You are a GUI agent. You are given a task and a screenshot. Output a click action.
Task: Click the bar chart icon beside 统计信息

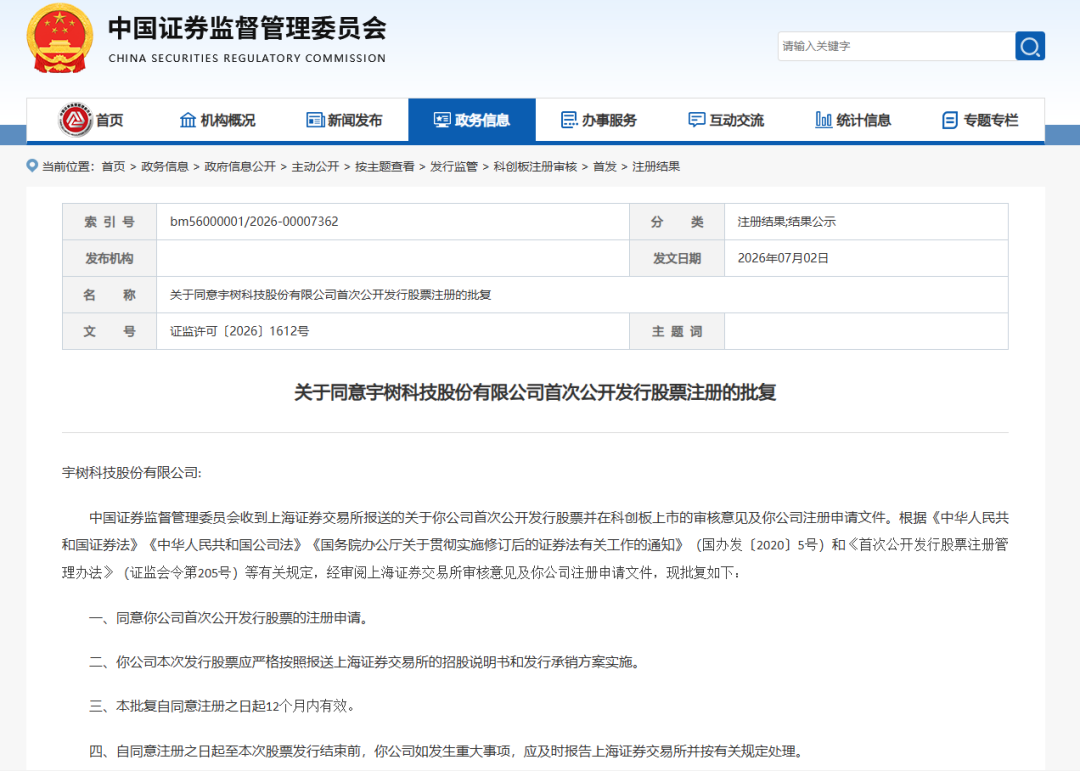tap(823, 120)
